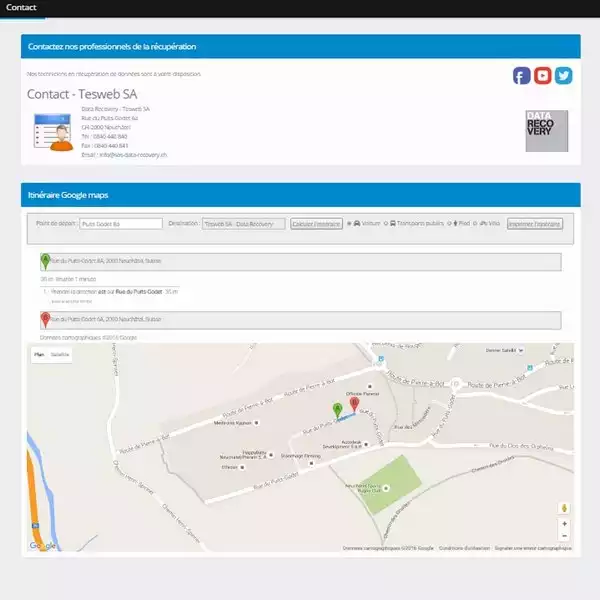Zoom in the map with plus button
Viewport: 600px width, 600px height.
564,523
